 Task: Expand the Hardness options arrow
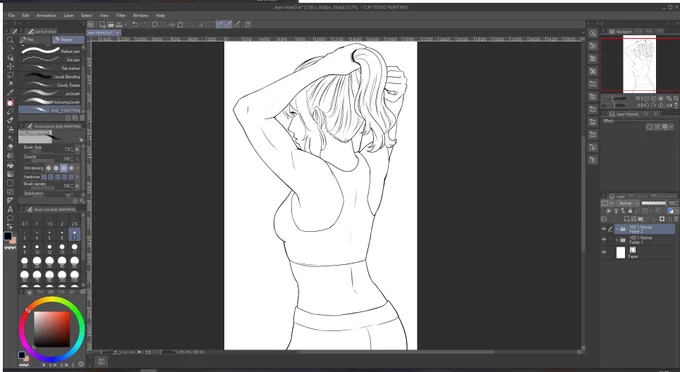click(x=78, y=177)
